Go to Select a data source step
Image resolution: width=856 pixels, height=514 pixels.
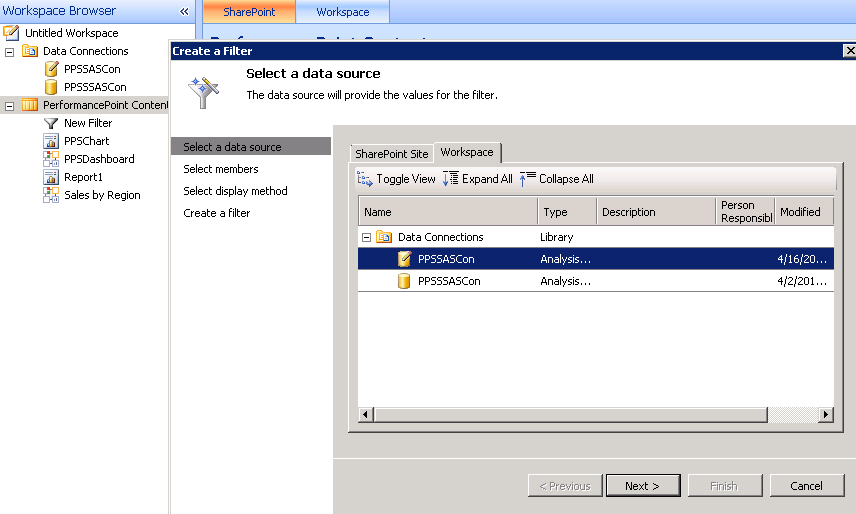[x=251, y=147]
